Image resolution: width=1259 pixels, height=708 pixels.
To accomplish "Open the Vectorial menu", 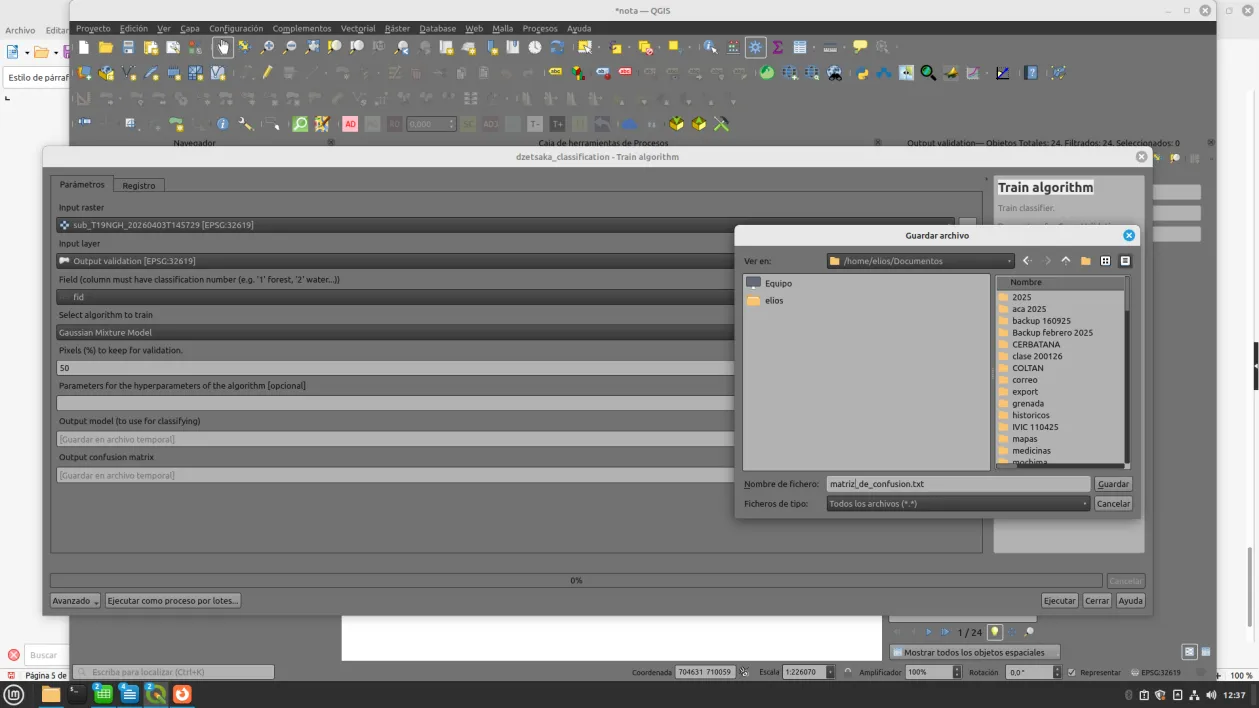I will coord(358,29).
